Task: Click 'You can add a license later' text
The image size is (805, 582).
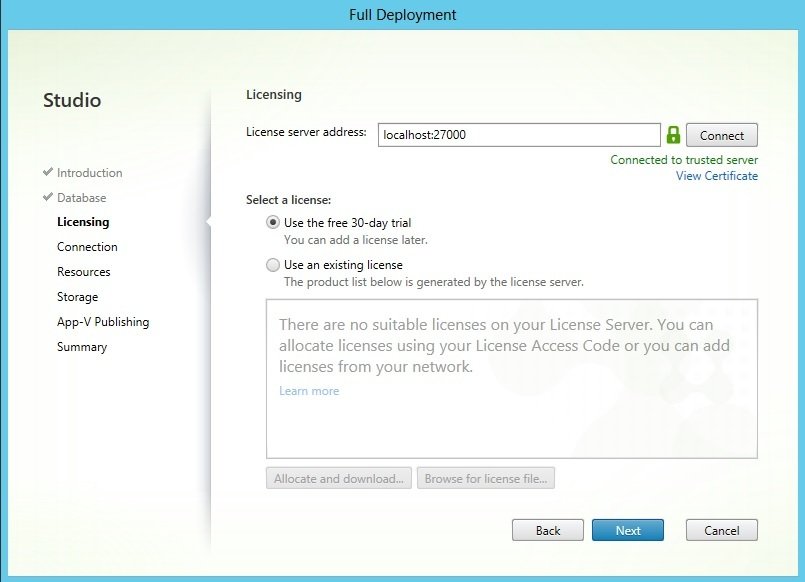Action: [356, 240]
